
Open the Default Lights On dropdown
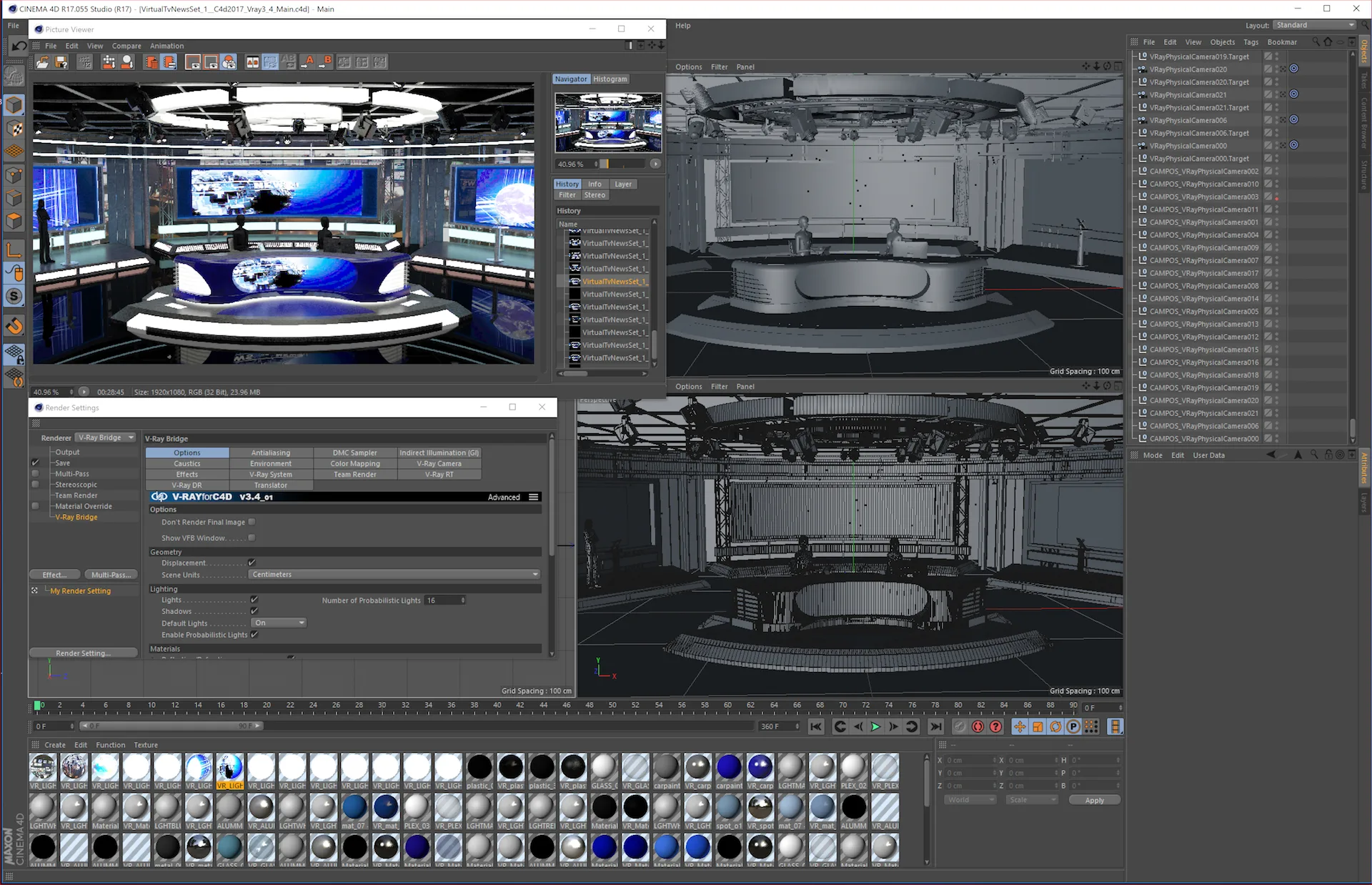(x=279, y=623)
